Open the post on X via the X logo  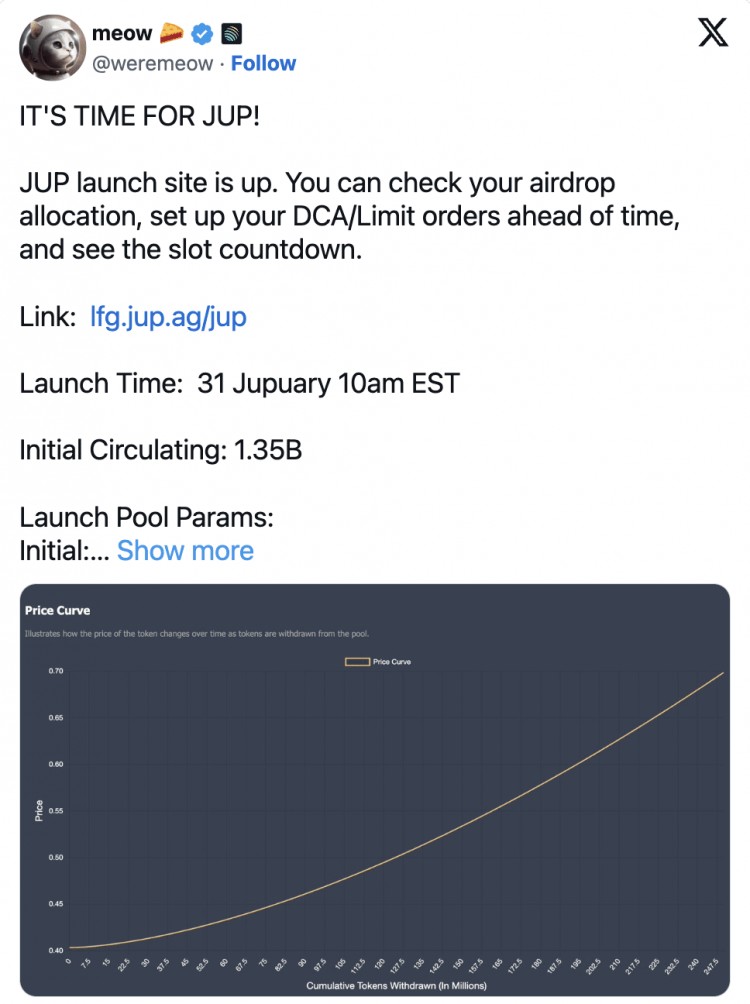[x=712, y=32]
